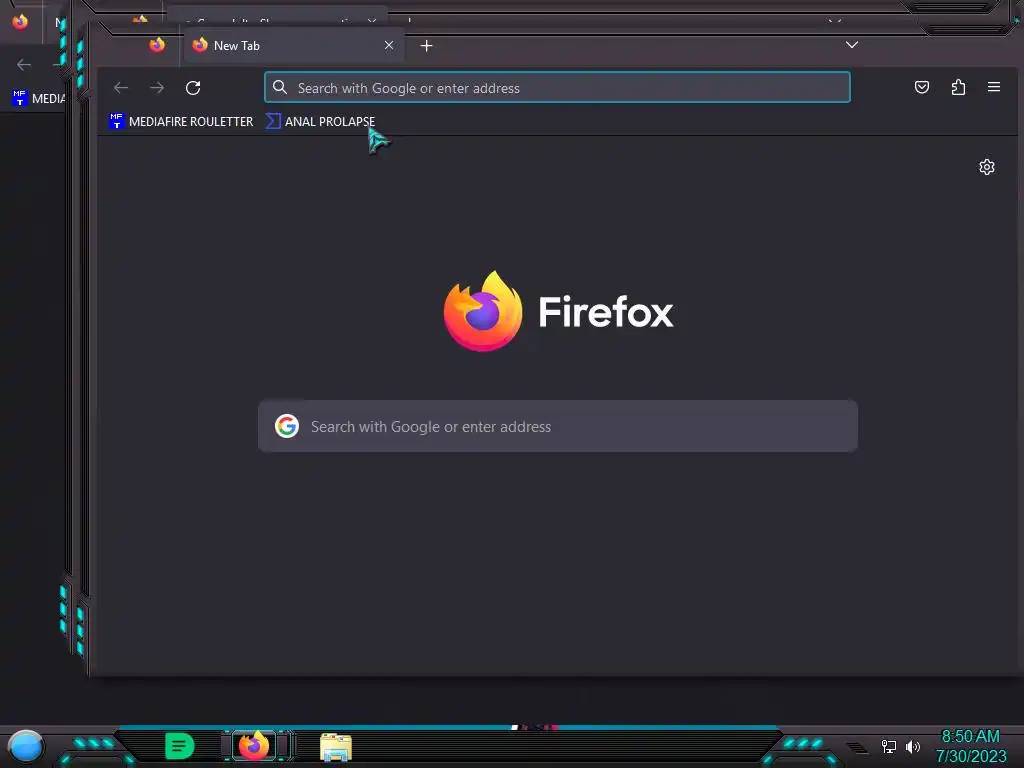Viewport: 1024px width, 768px height.
Task: Open the Save to Pocket icon
Action: pyautogui.click(x=921, y=87)
